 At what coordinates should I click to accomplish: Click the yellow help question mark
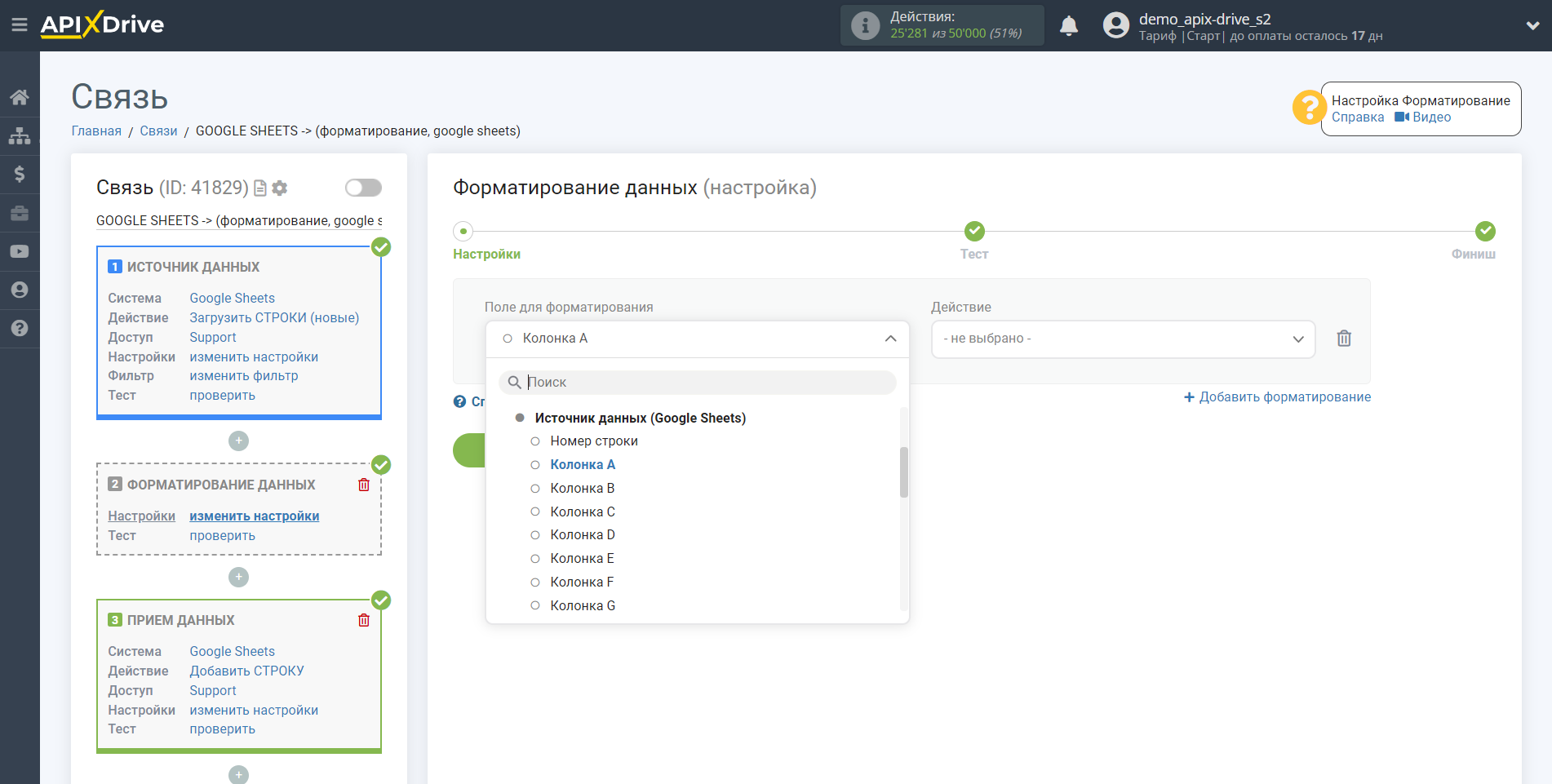tap(1310, 108)
